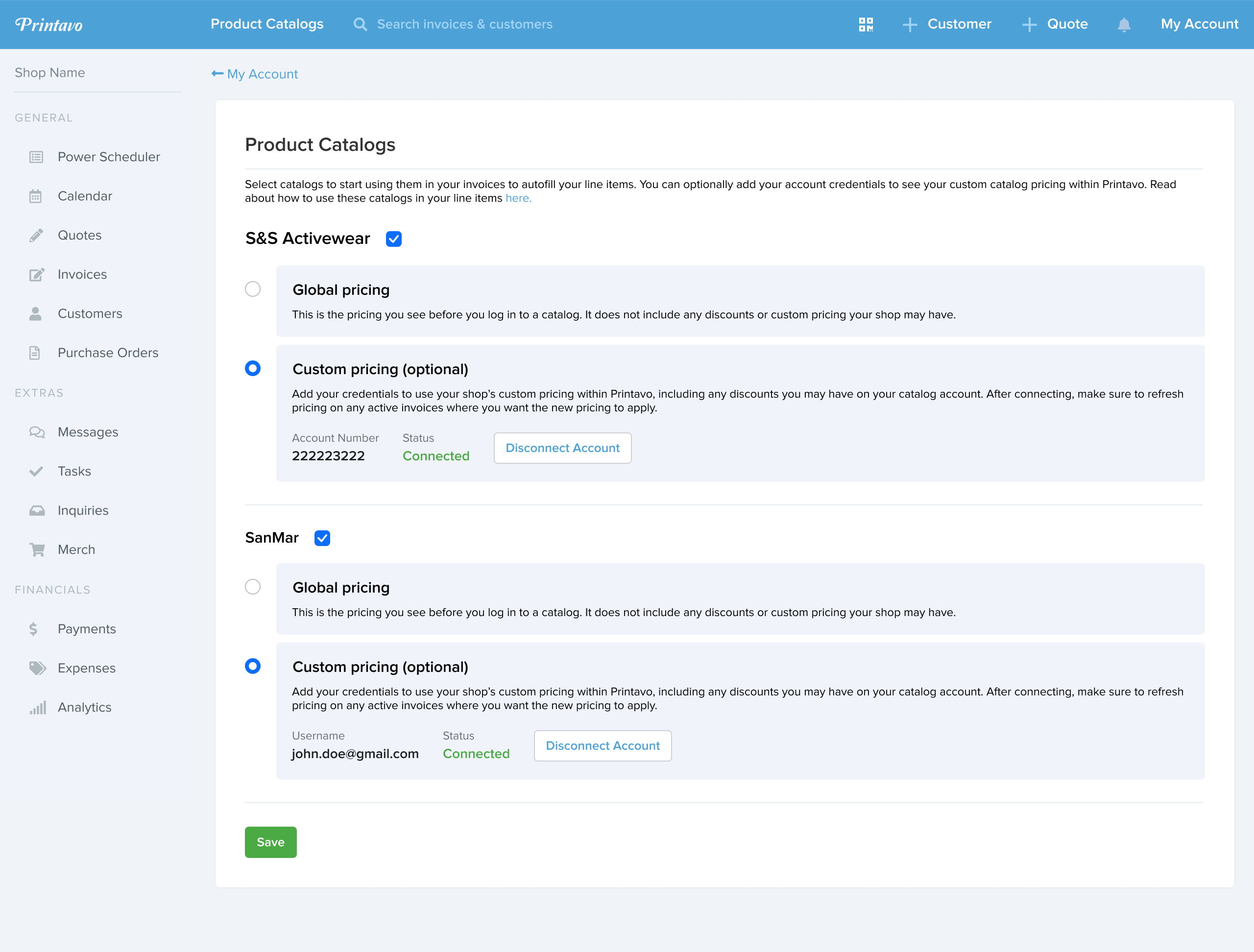1254x952 pixels.
Task: Click the Calendar icon in sidebar
Action: pyautogui.click(x=36, y=196)
